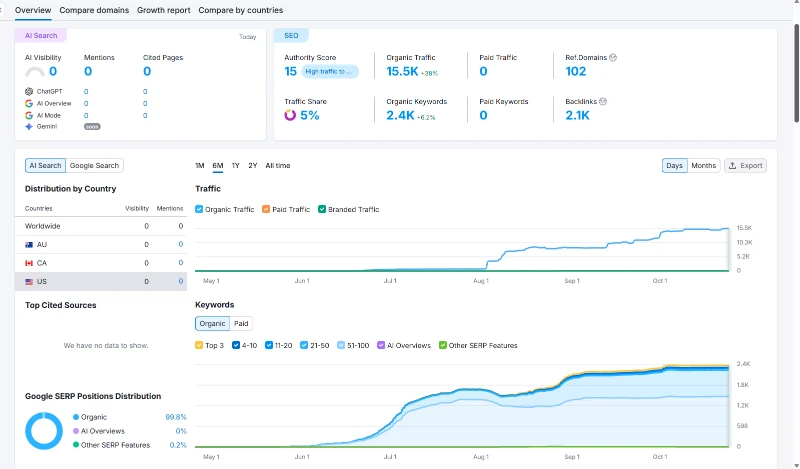Viewport: 800px width, 469px height.
Task: Switch keywords chart to Paid
Action: point(241,324)
